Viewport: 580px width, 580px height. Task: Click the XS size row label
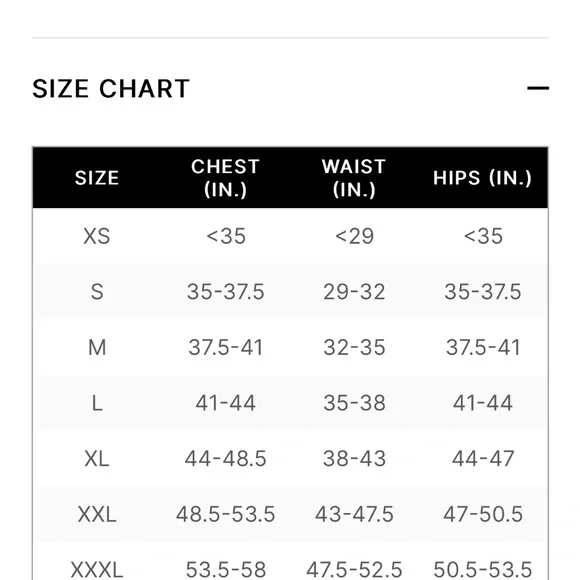97,236
